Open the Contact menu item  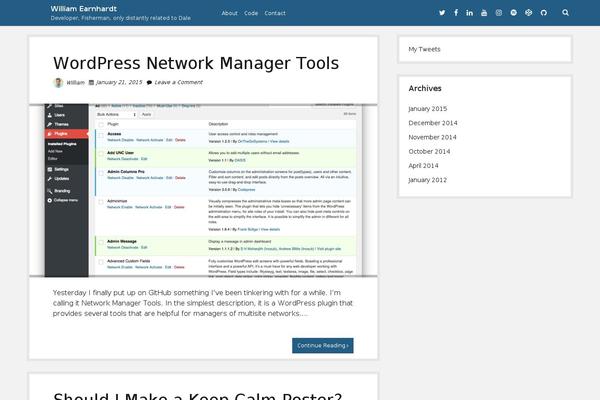275,13
